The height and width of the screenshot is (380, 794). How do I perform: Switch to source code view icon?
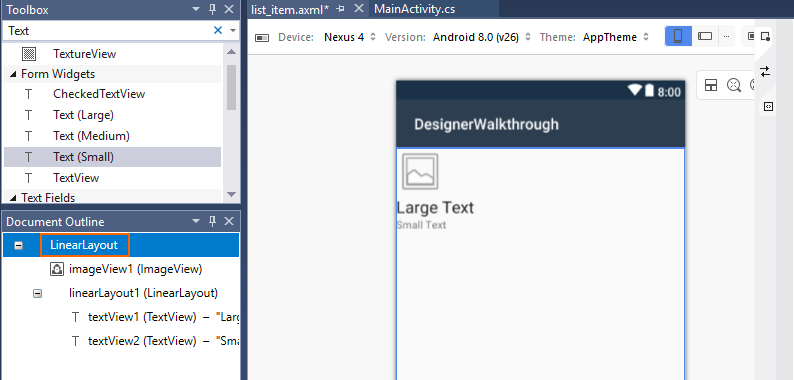768,106
